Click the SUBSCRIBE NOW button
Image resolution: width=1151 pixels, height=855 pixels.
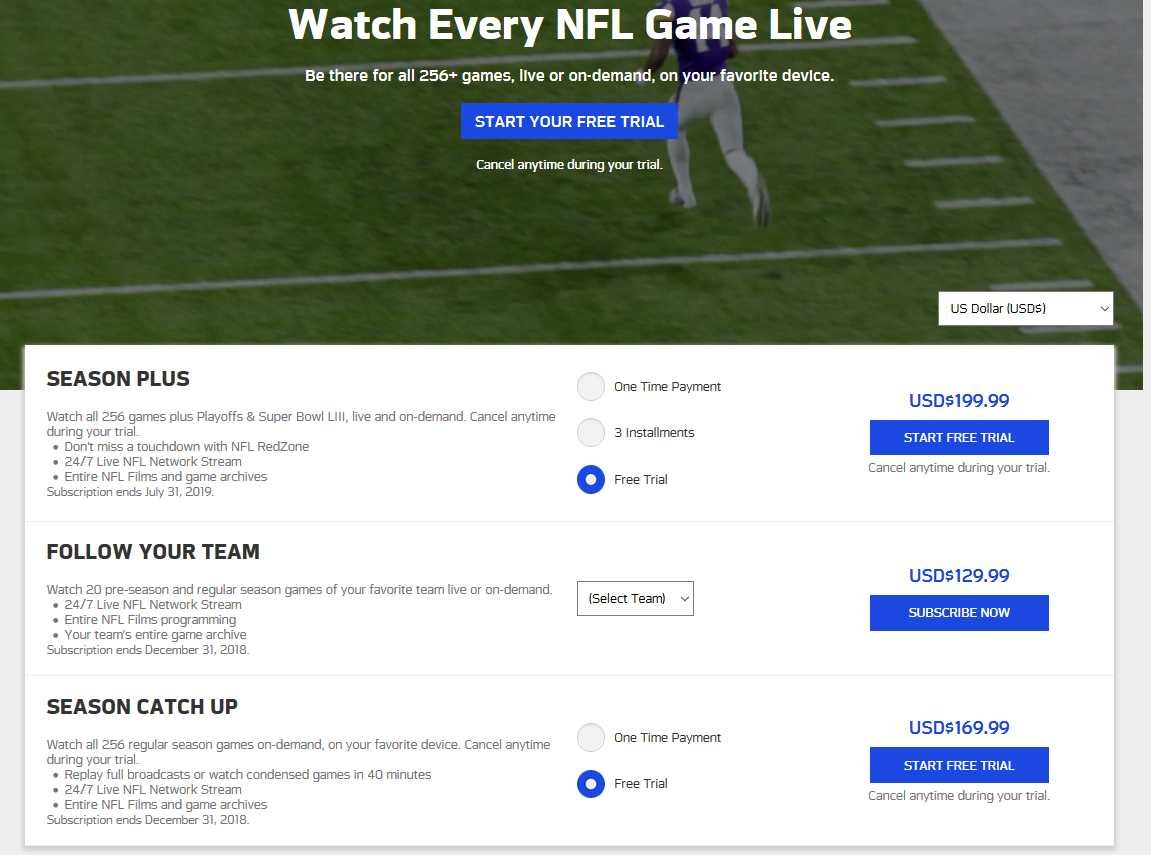958,613
